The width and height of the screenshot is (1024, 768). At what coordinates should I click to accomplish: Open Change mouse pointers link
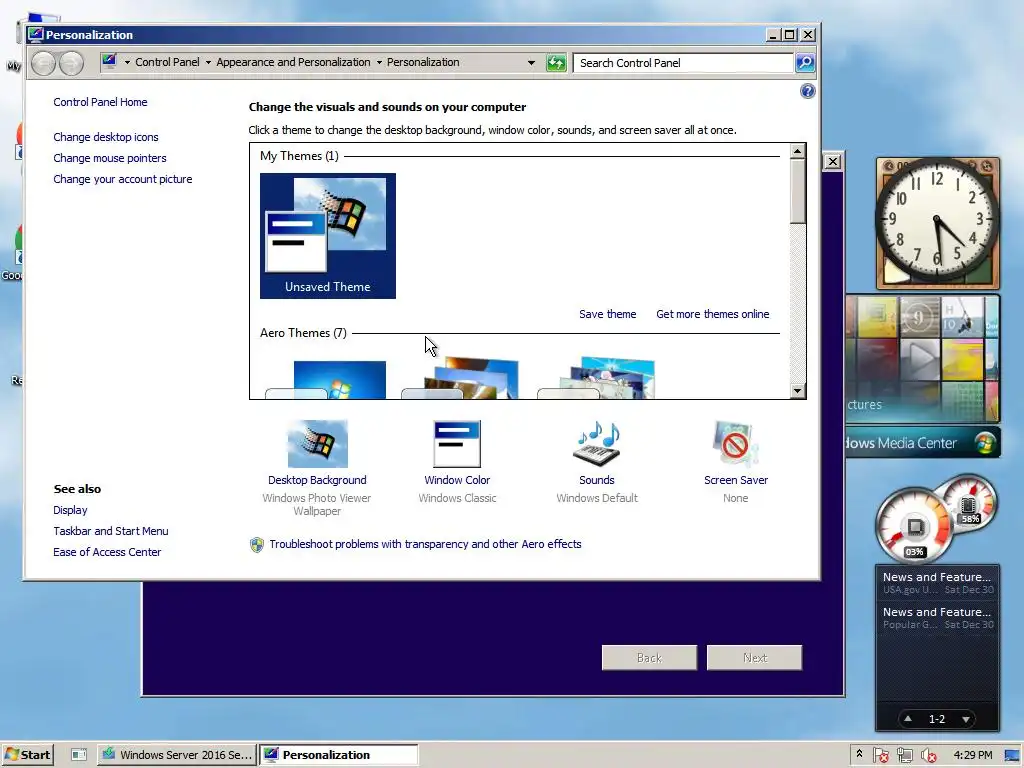[110, 158]
